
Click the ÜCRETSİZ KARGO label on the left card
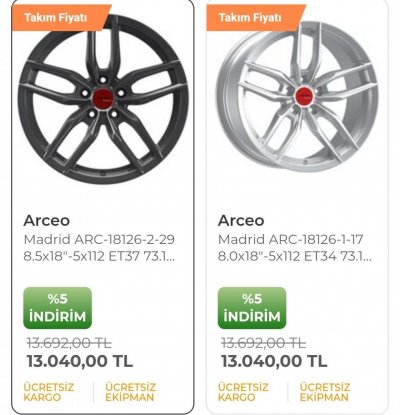pos(49,392)
